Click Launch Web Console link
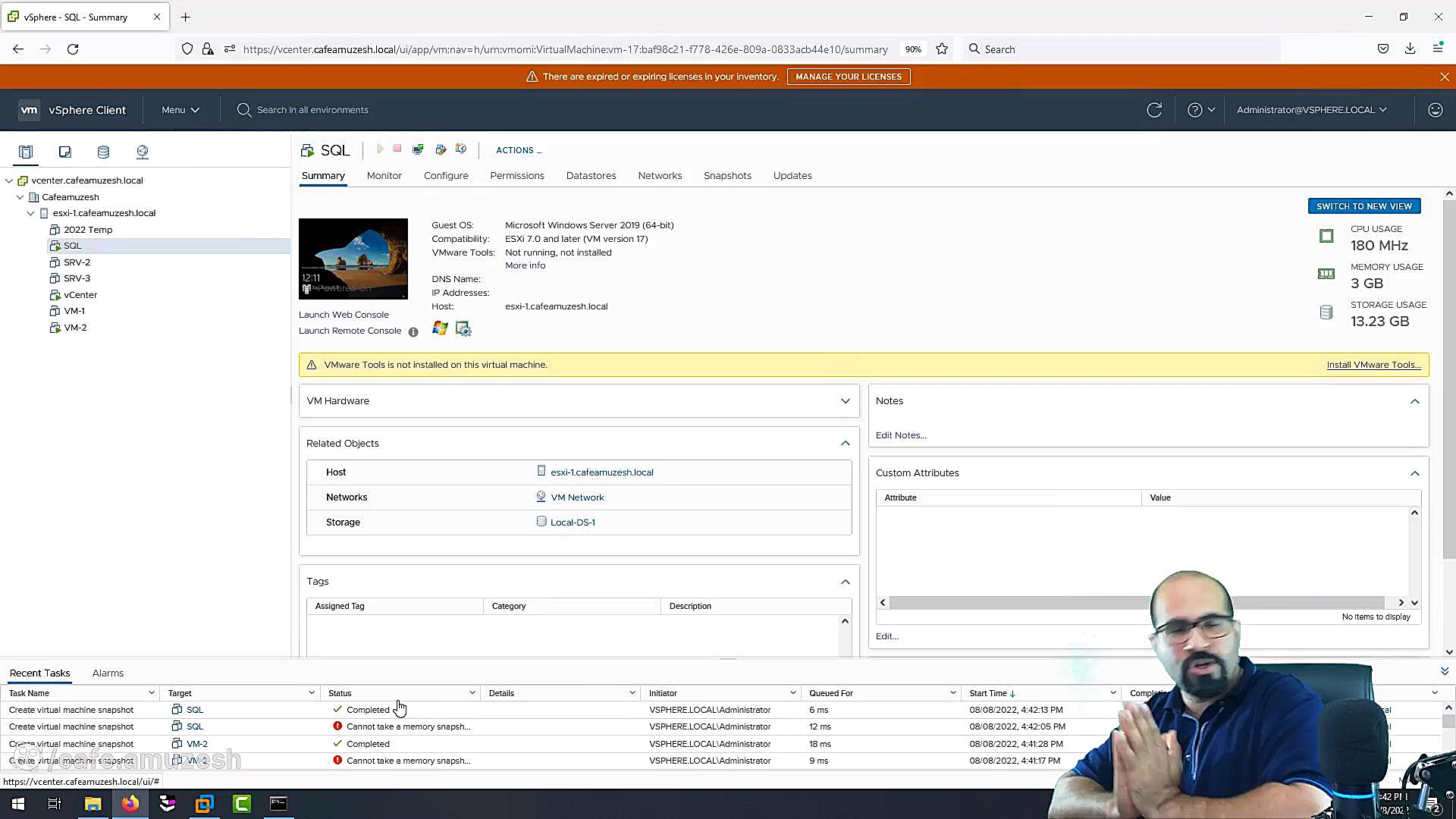The height and width of the screenshot is (819, 1456). [x=344, y=315]
